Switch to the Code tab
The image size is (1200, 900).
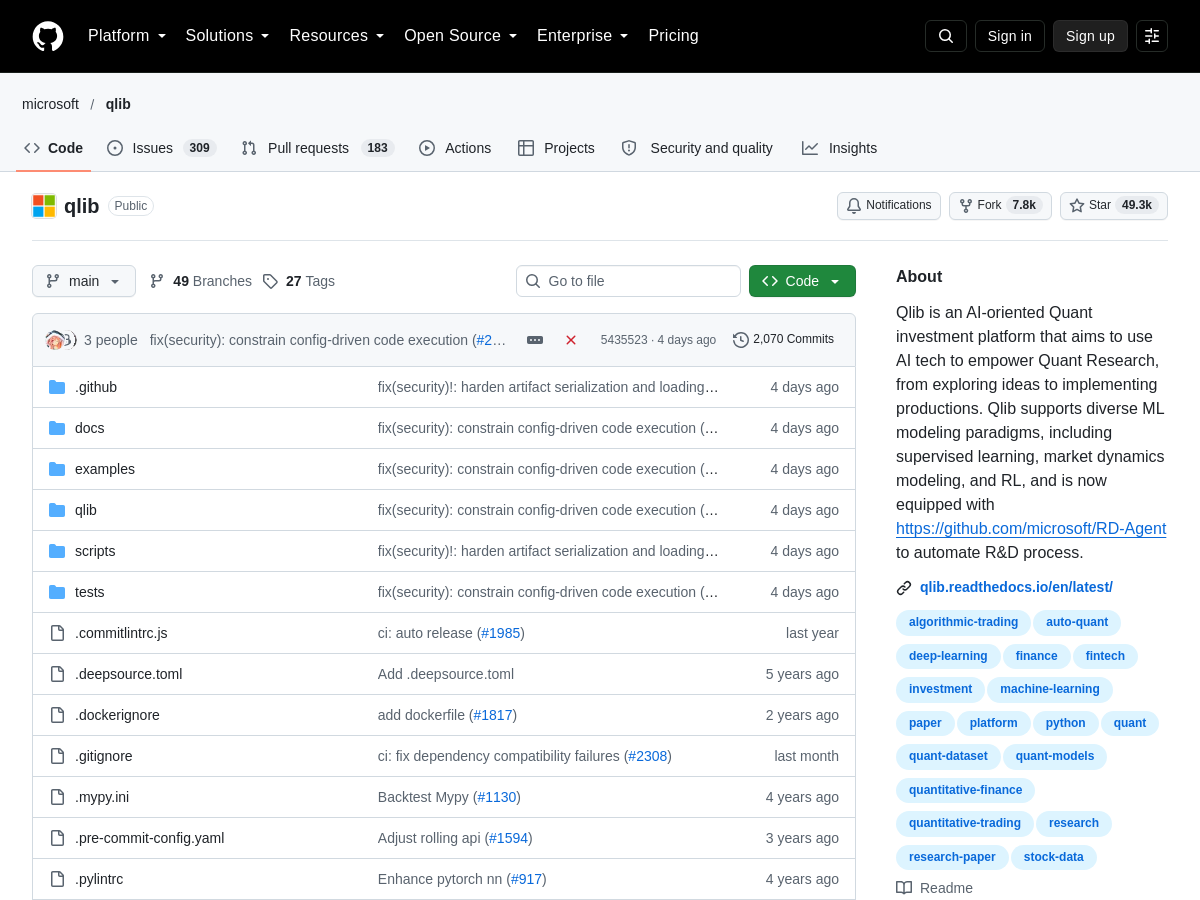coord(54,148)
